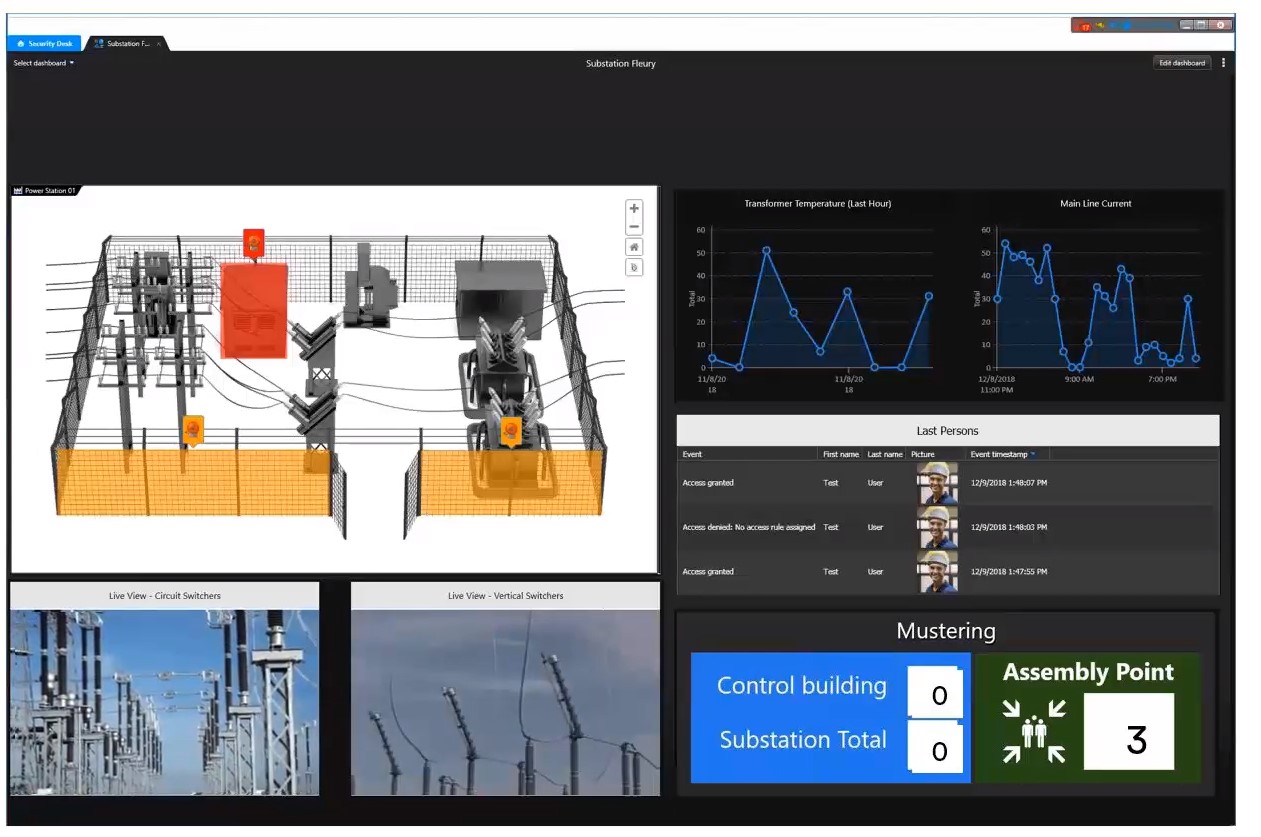Switch to the Security Desk home tab
Viewport: 1261px width, 837px height.
click(45, 44)
